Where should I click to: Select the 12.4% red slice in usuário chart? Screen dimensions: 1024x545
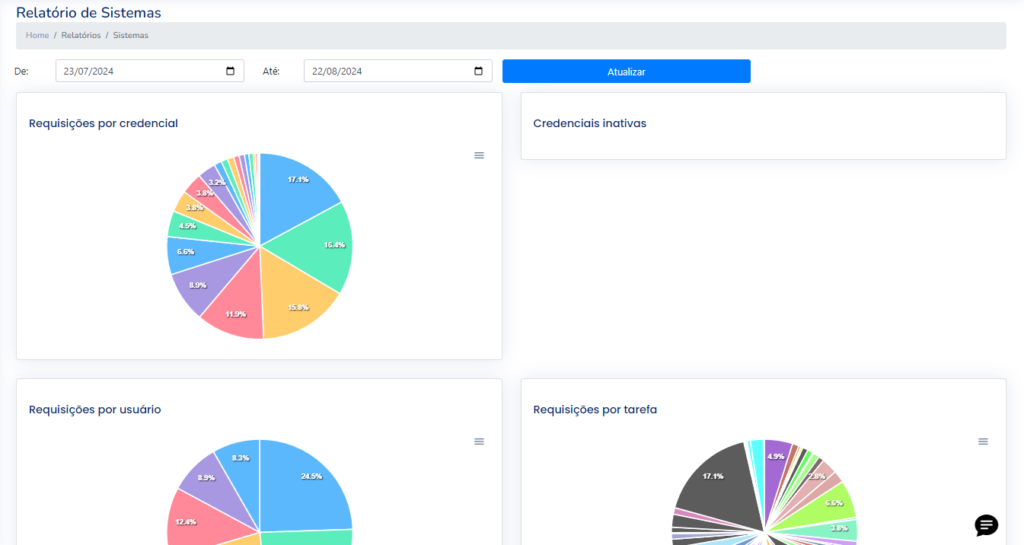(202, 519)
